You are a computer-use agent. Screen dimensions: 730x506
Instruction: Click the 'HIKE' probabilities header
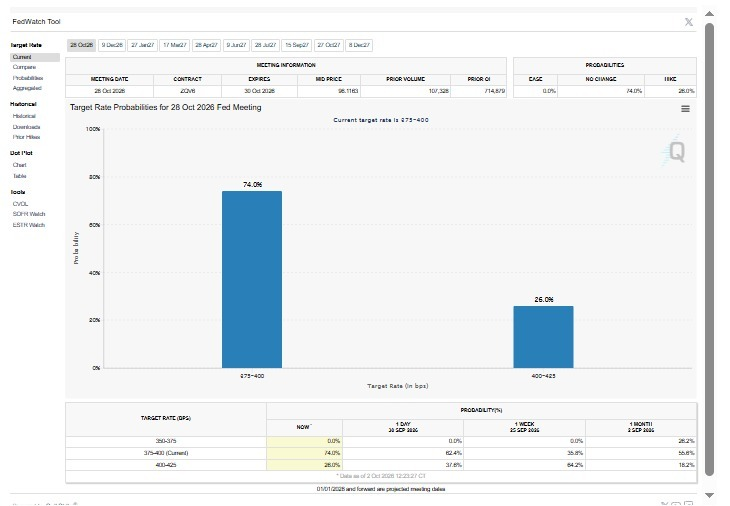(670, 79)
